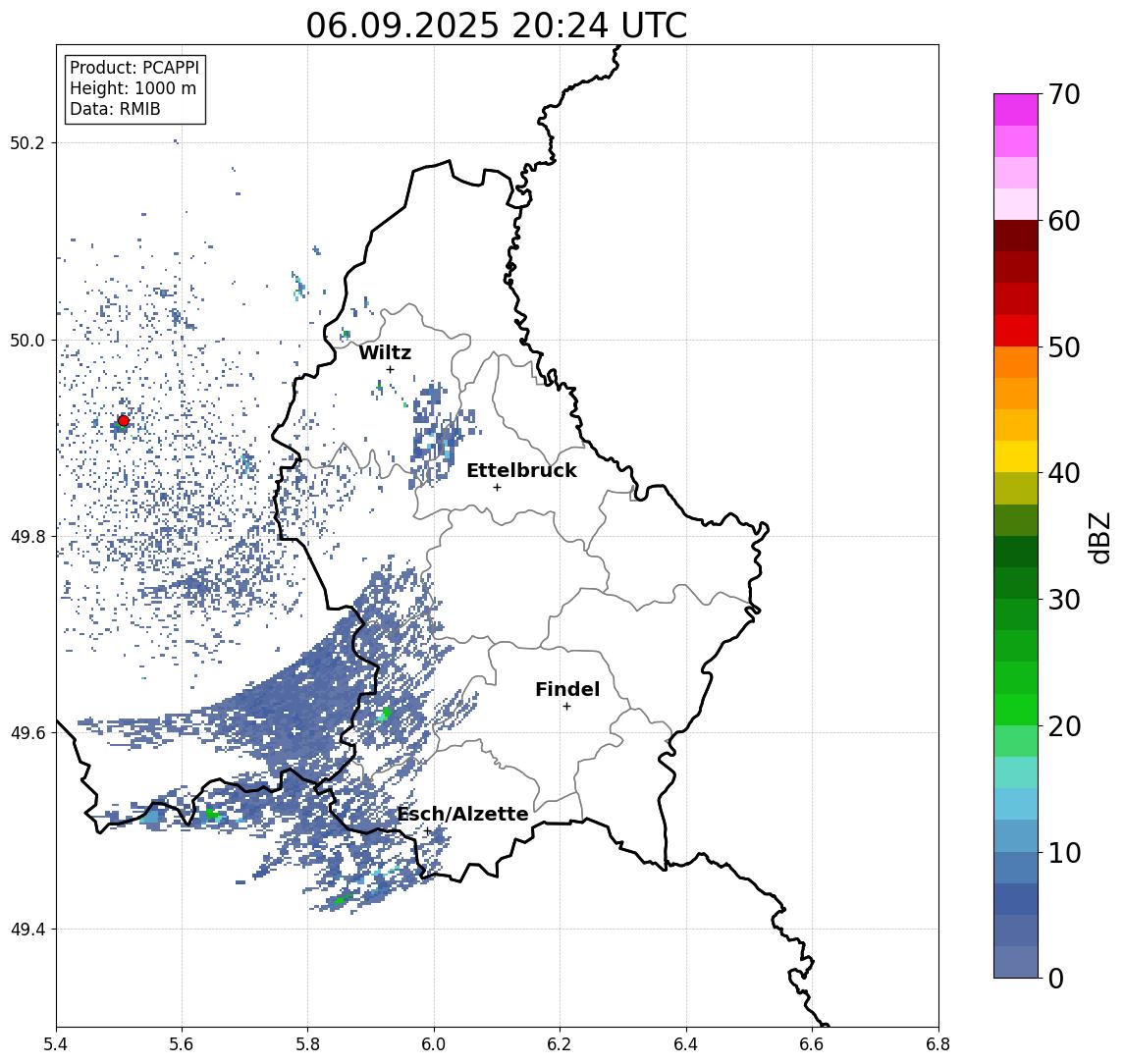Click the light blue swatch between 10 and 20
The height and width of the screenshot is (1064, 1124).
click(1016, 804)
